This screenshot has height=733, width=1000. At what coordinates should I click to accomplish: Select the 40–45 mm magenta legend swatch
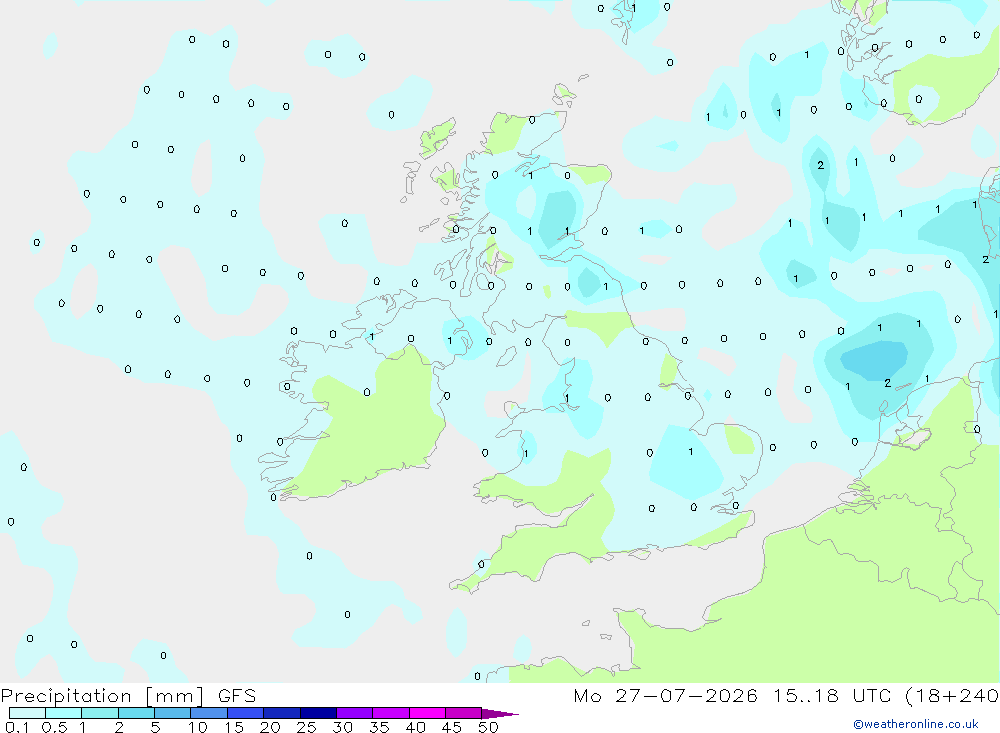coord(427,713)
